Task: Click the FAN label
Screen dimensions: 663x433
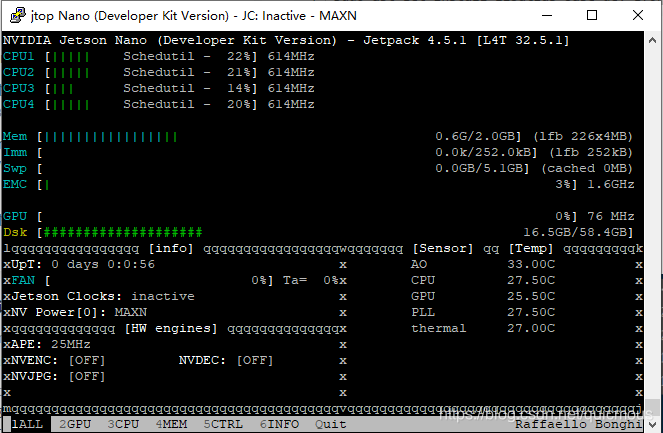Action: tap(23, 280)
